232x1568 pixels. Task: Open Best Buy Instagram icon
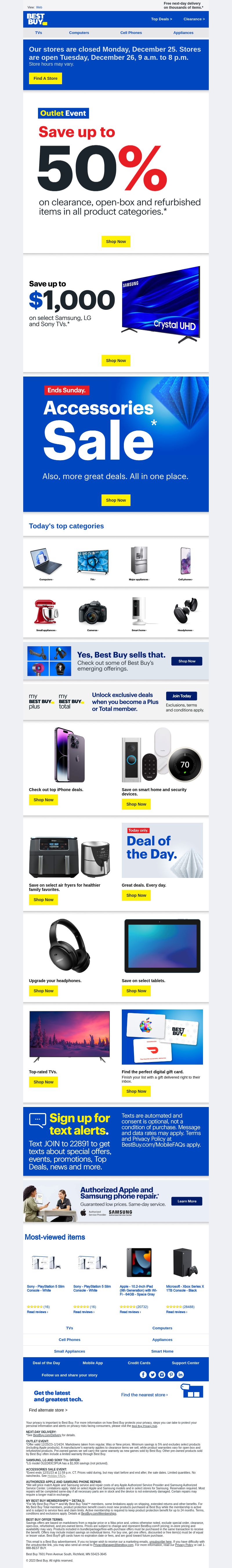coord(162,1374)
